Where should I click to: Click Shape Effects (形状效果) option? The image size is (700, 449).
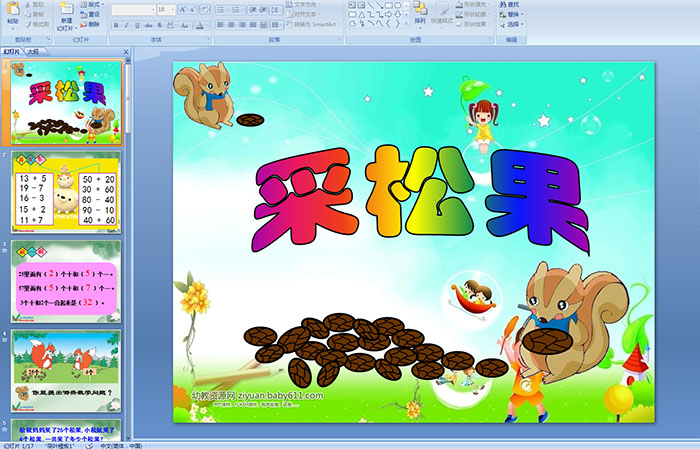[x=473, y=24]
